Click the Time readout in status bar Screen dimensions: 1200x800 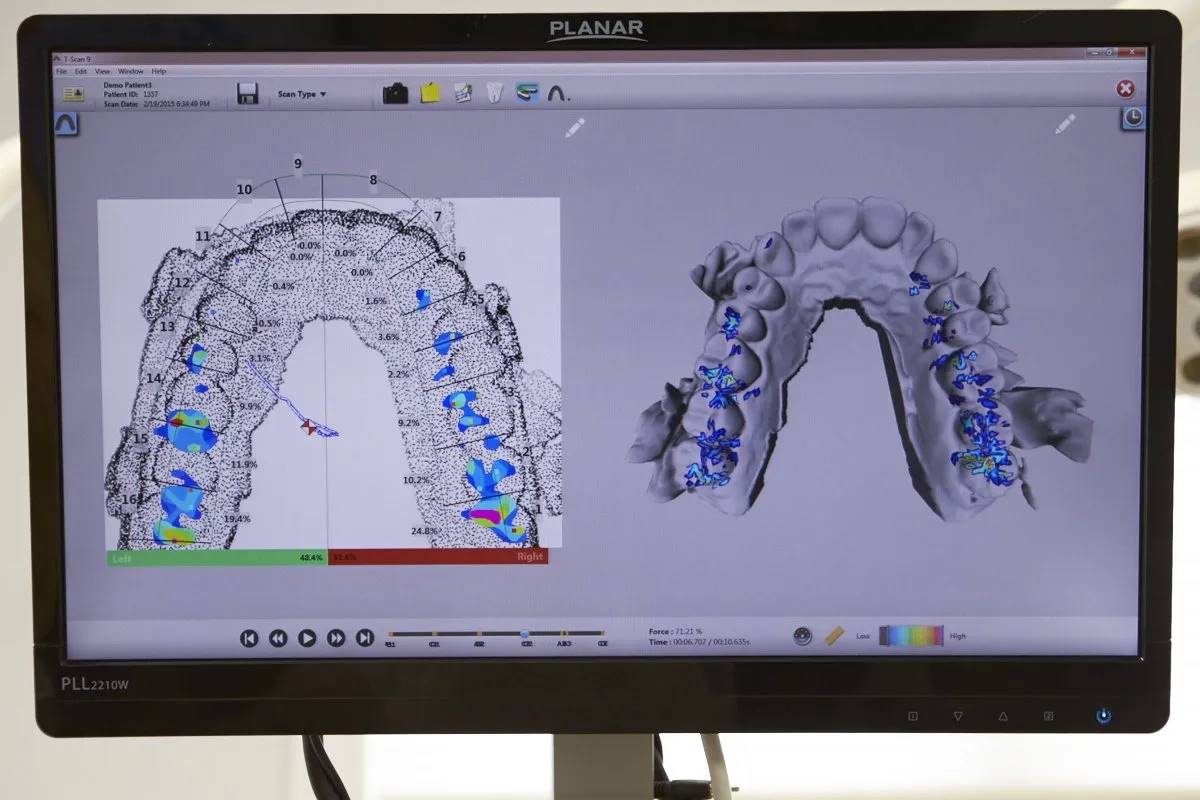[699, 642]
